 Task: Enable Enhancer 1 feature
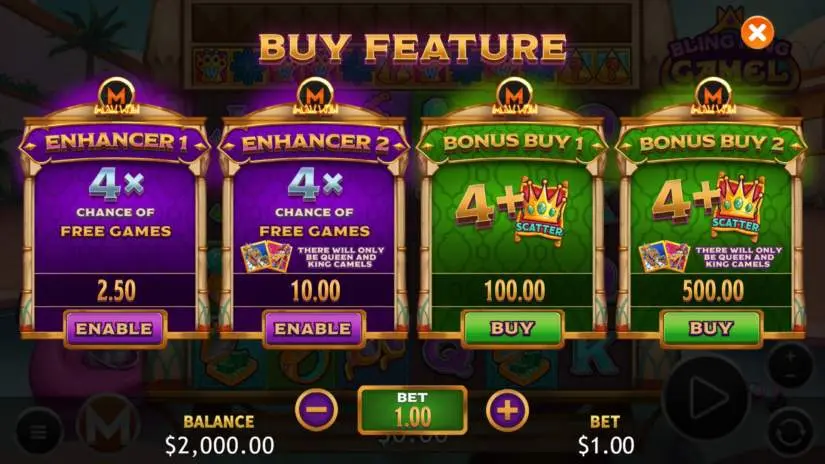[x=115, y=329]
